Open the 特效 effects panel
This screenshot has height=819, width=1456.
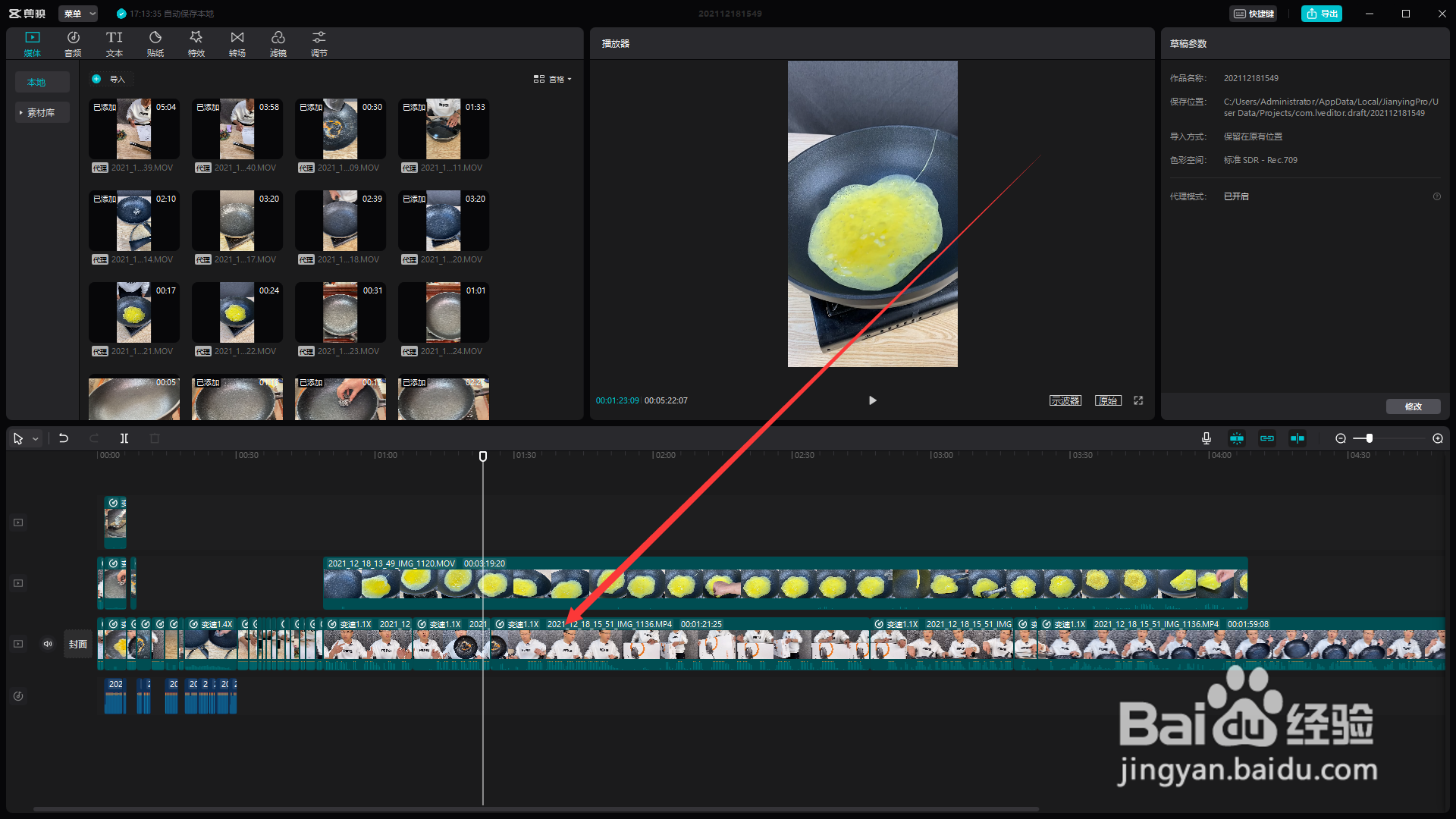(x=196, y=43)
